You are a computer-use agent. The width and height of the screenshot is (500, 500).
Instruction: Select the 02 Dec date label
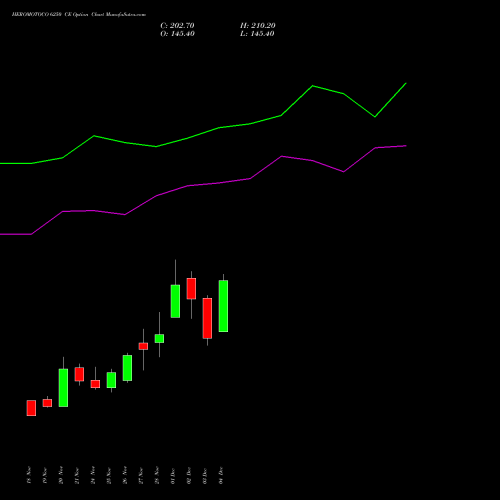(x=189, y=476)
